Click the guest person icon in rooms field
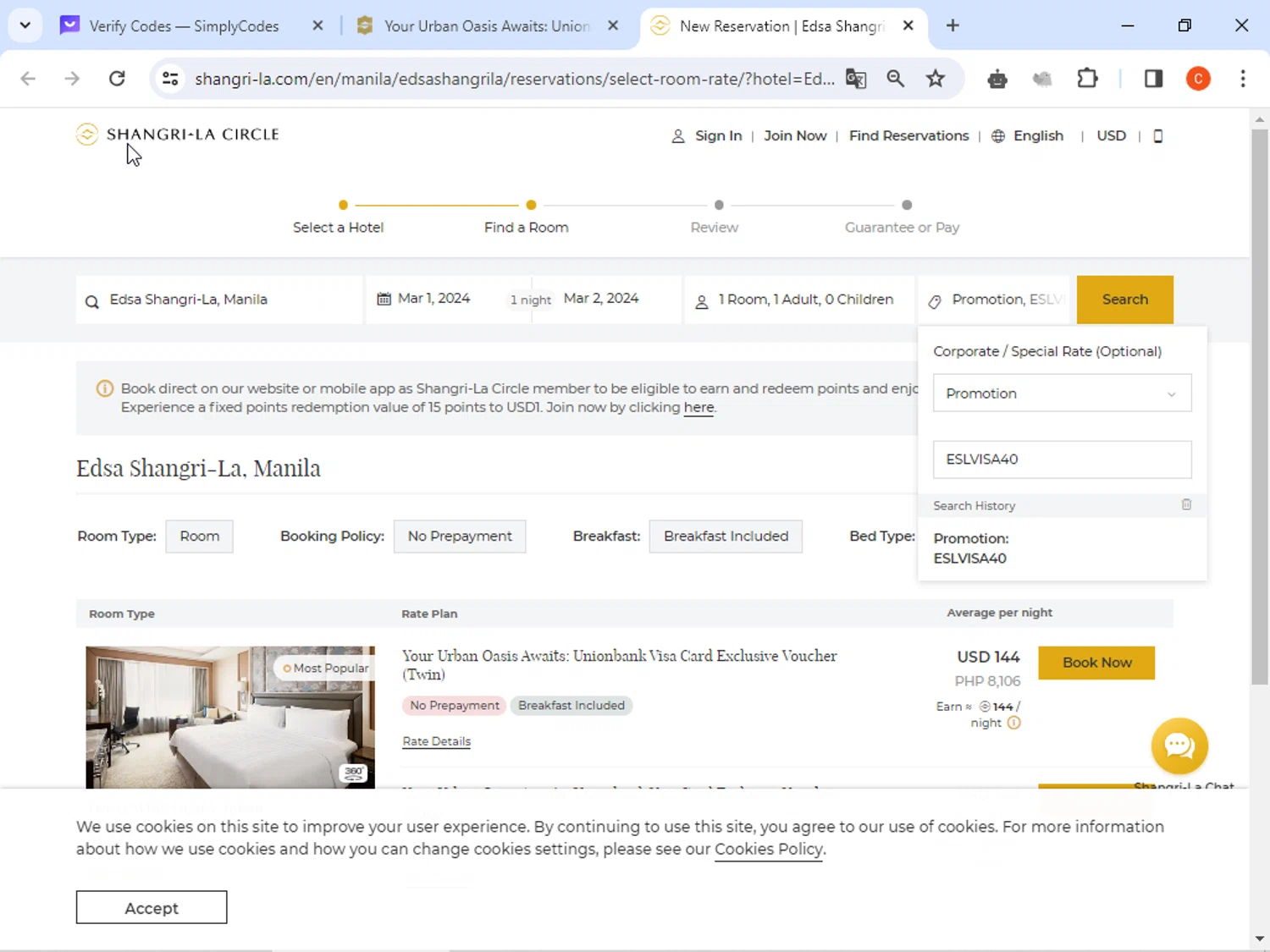Screen dimensions: 1270x952 tap(702, 301)
